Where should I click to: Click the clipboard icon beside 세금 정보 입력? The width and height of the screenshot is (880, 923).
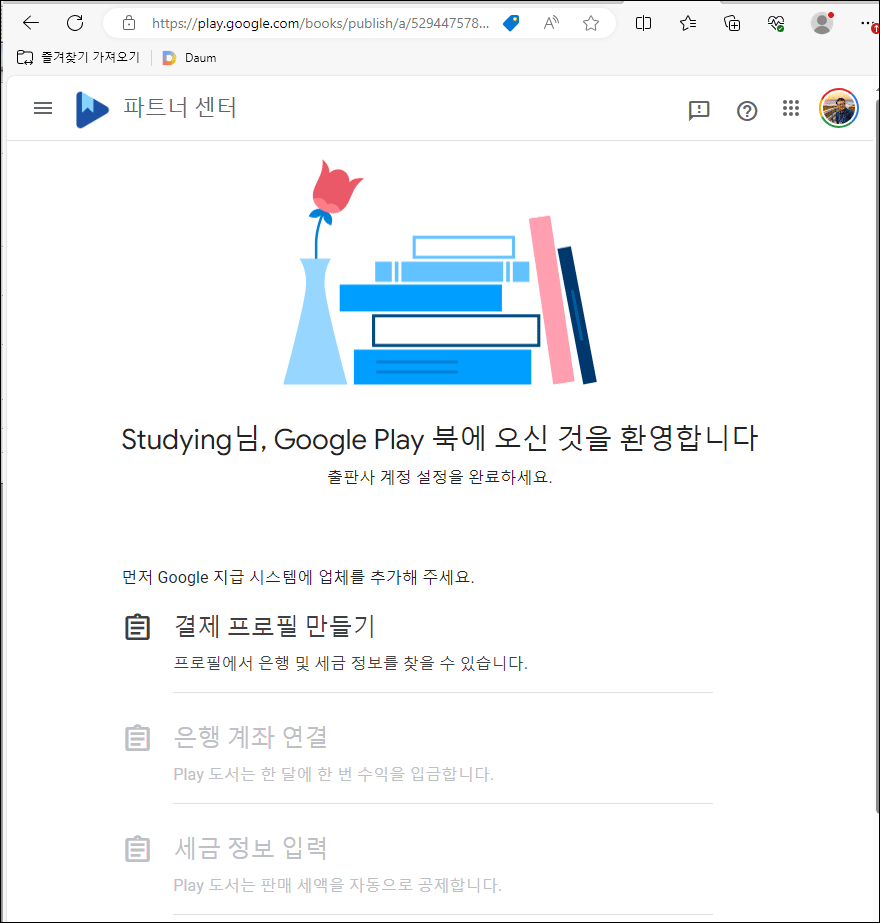coord(138,849)
